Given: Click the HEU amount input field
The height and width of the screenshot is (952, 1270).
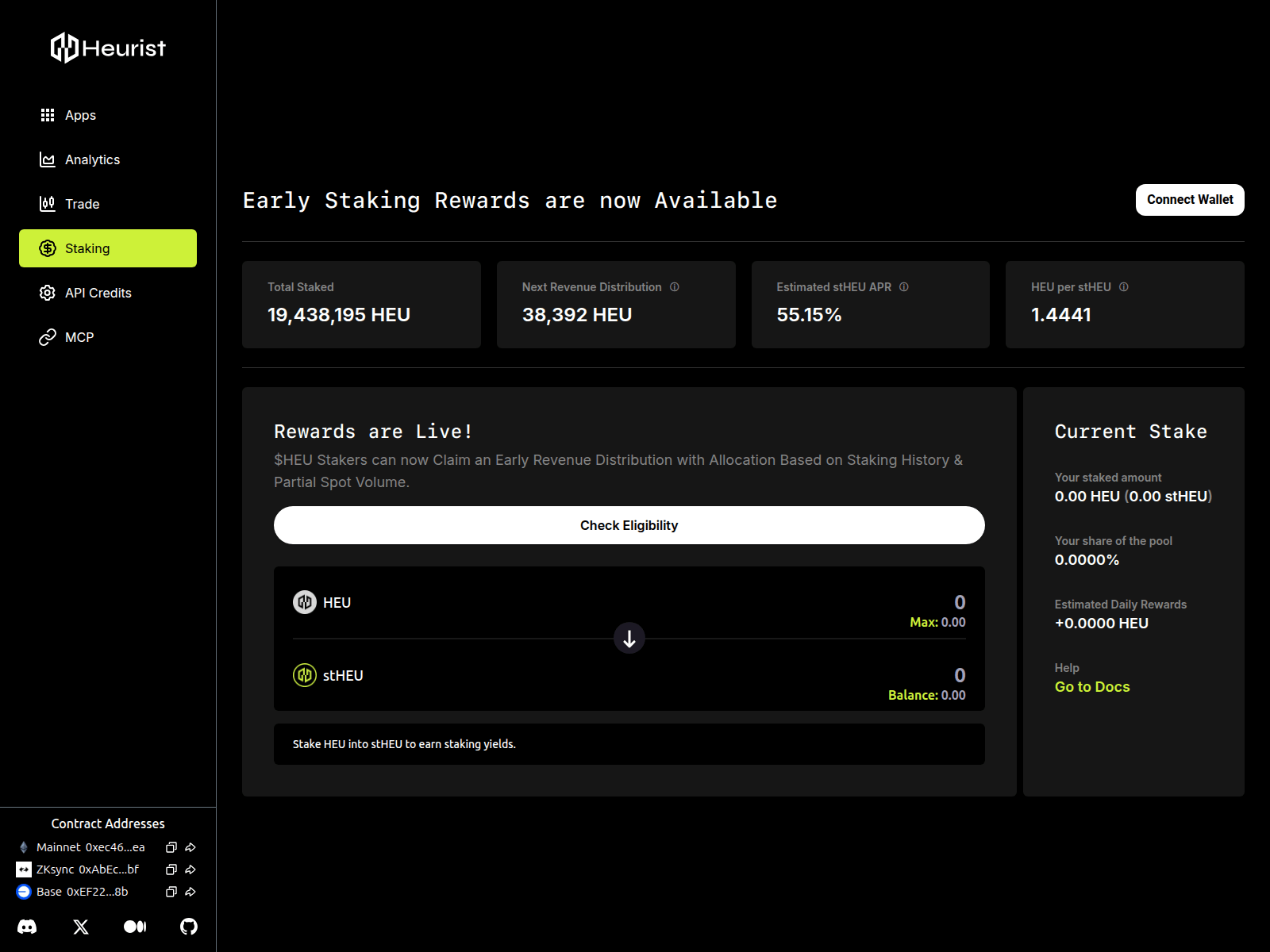Looking at the screenshot, I should pos(960,602).
